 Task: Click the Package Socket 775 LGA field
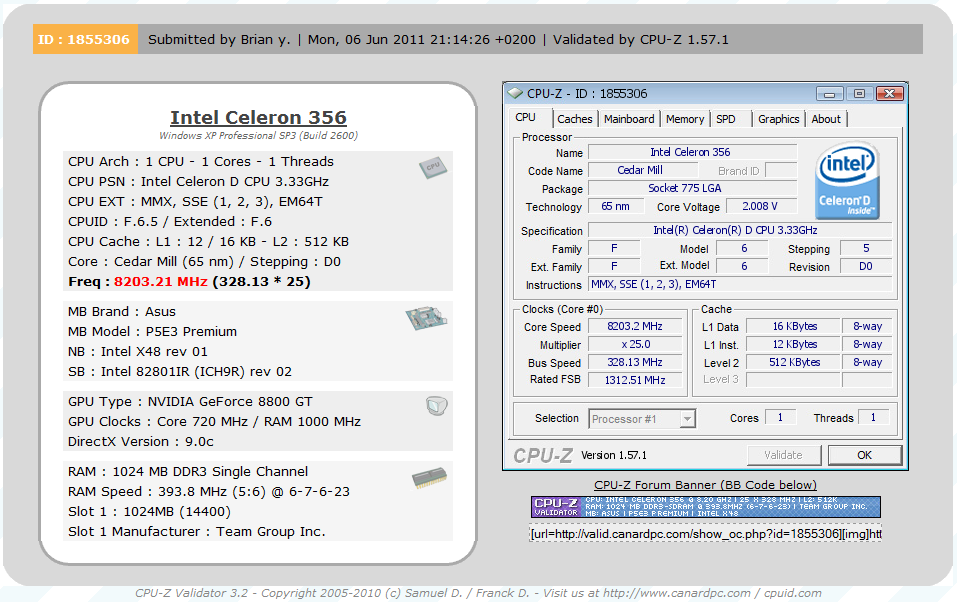[x=693, y=188]
